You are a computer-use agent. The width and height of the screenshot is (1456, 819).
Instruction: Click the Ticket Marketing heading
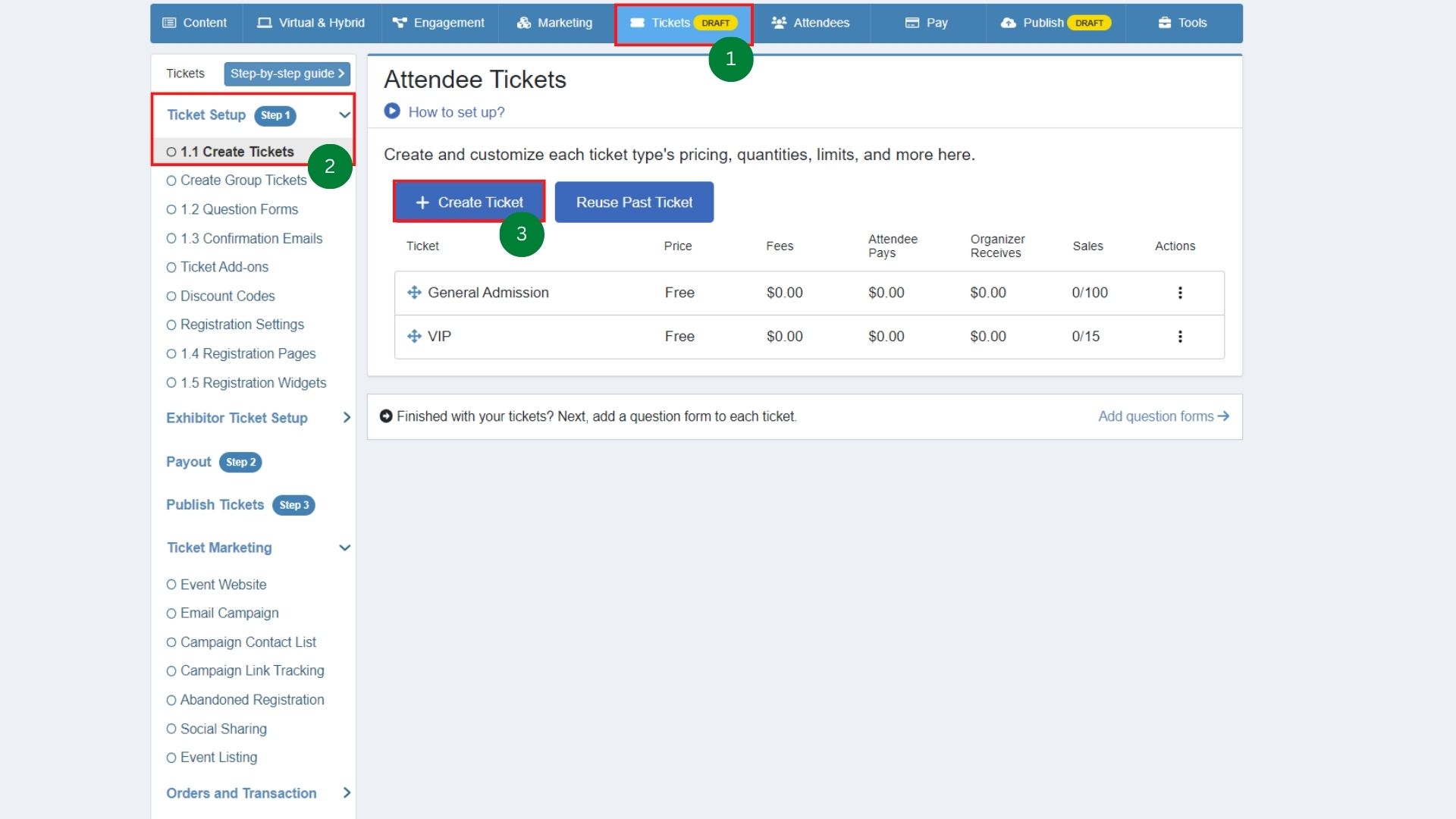[219, 548]
